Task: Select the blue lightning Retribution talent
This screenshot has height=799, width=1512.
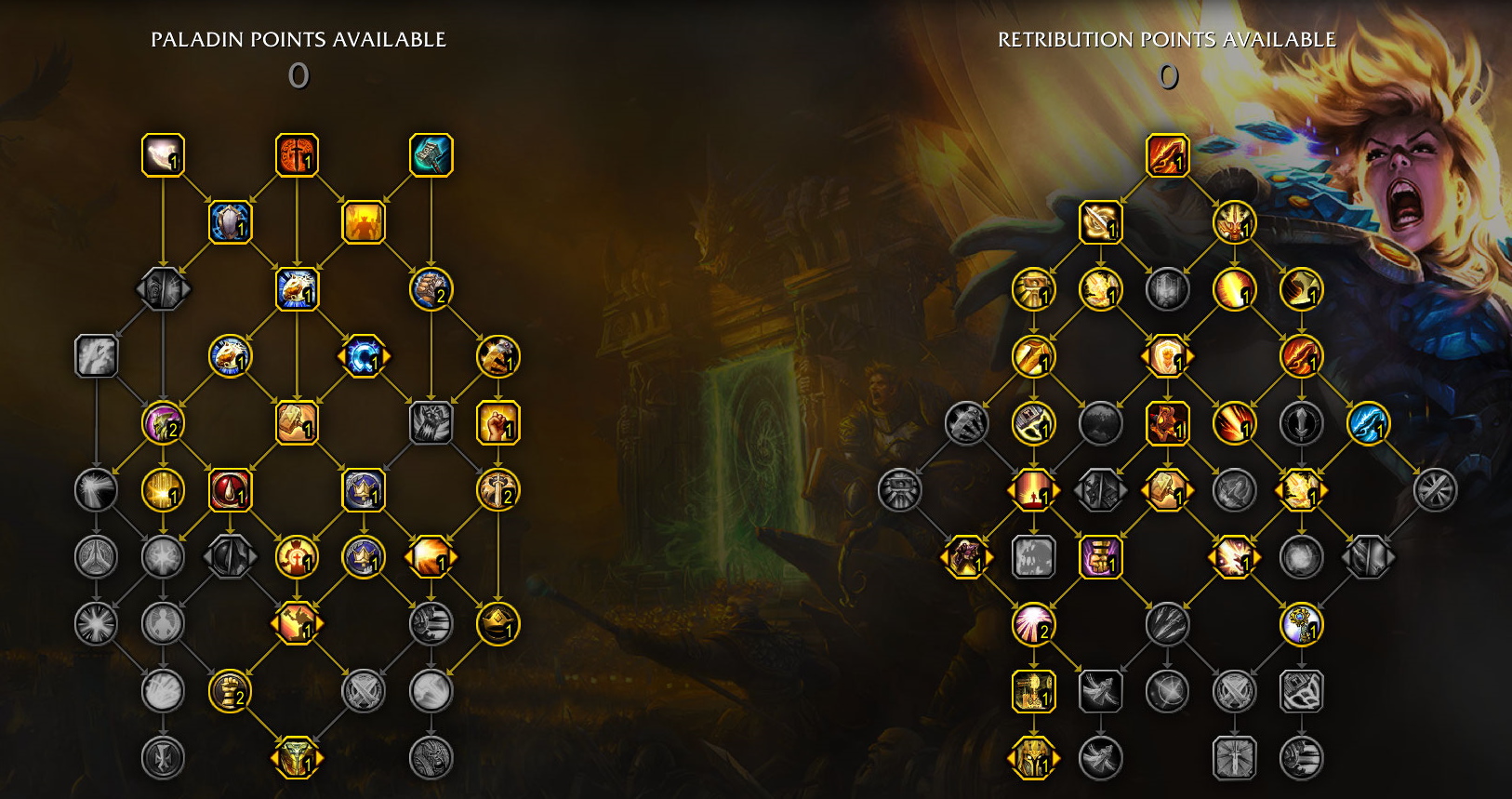Action: tap(1368, 423)
